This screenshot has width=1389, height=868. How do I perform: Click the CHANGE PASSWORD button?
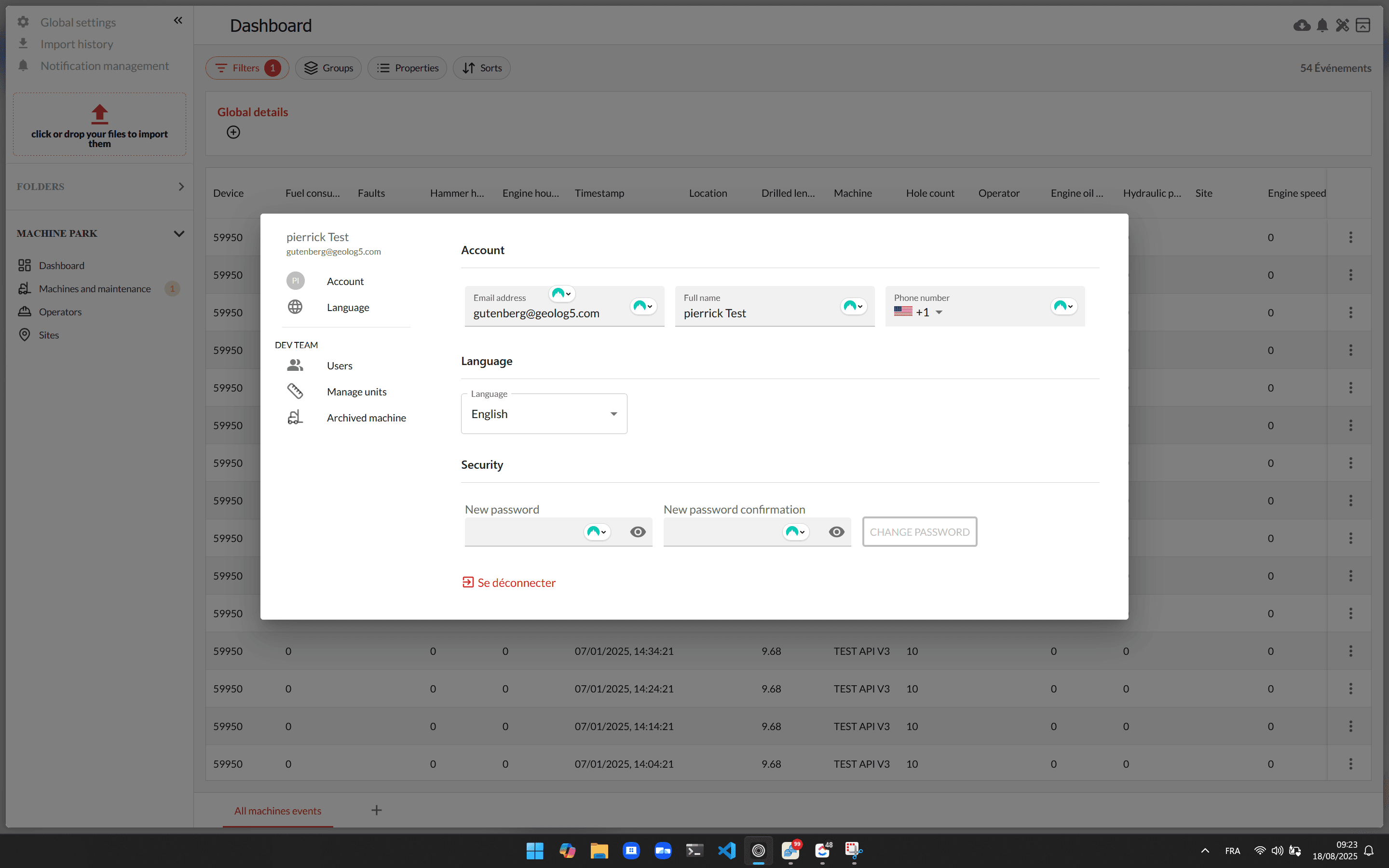point(919,531)
